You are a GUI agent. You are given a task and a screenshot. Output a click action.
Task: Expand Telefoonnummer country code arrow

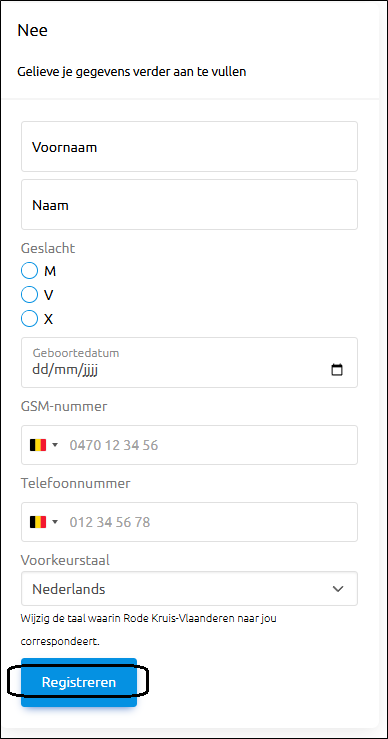55,522
